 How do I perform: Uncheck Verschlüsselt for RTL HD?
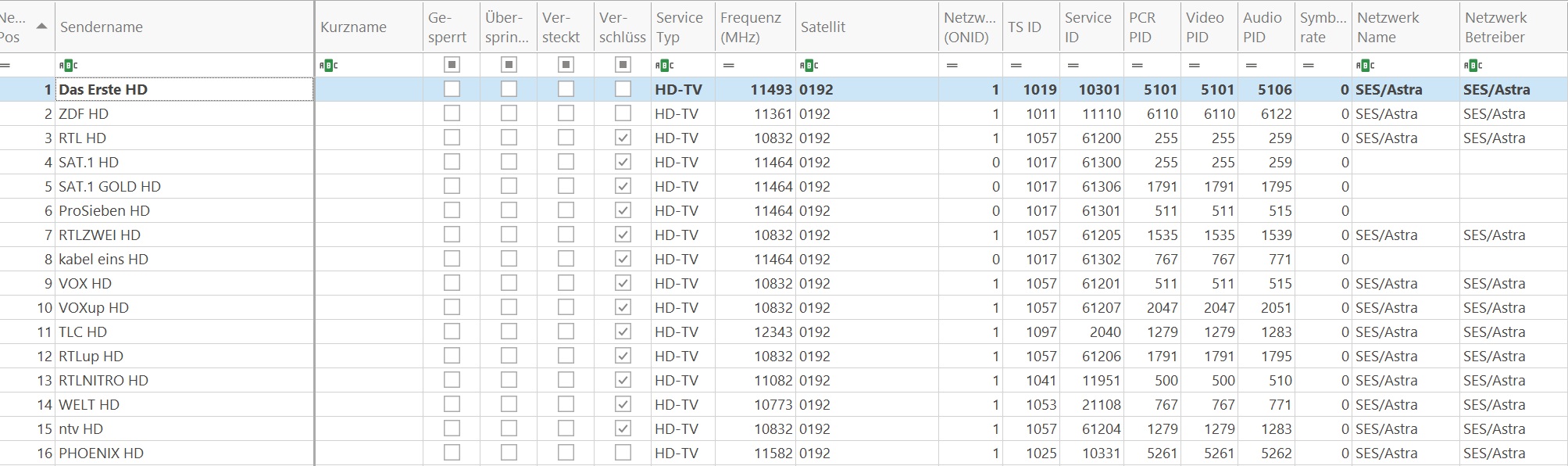[623, 138]
